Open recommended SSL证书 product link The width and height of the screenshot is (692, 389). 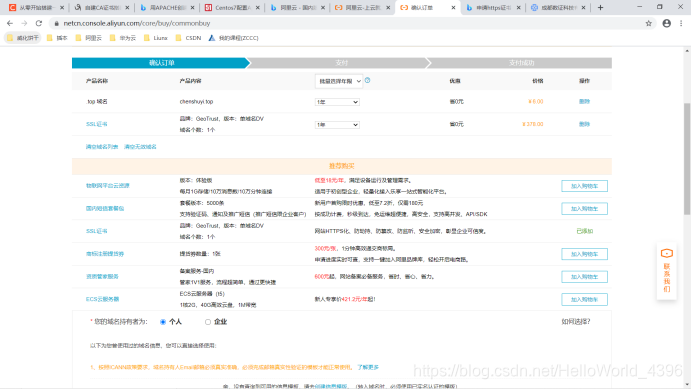click(x=97, y=231)
